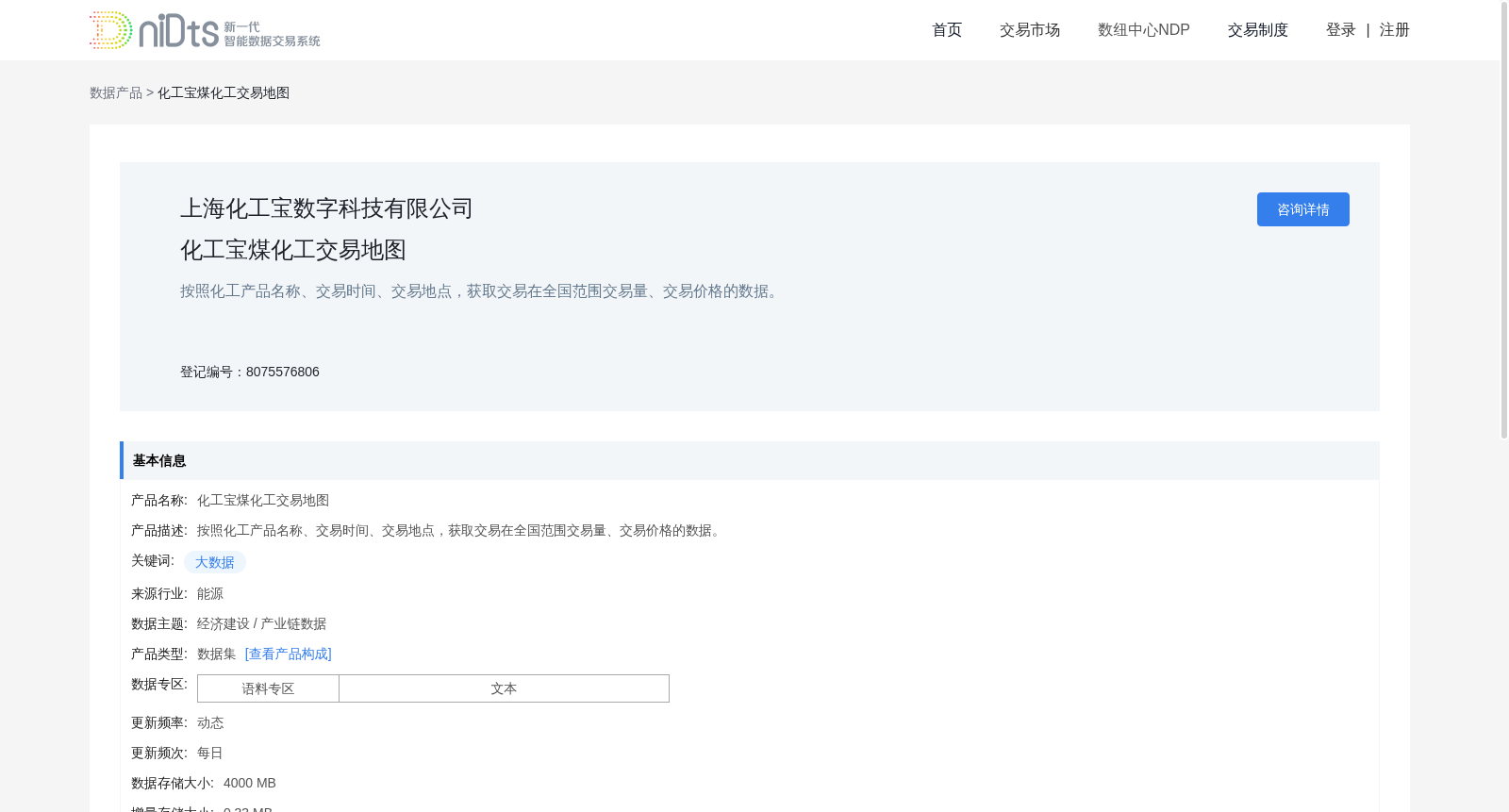This screenshot has width=1509, height=812.
Task: Open the 首页 menu item
Action: (x=947, y=30)
